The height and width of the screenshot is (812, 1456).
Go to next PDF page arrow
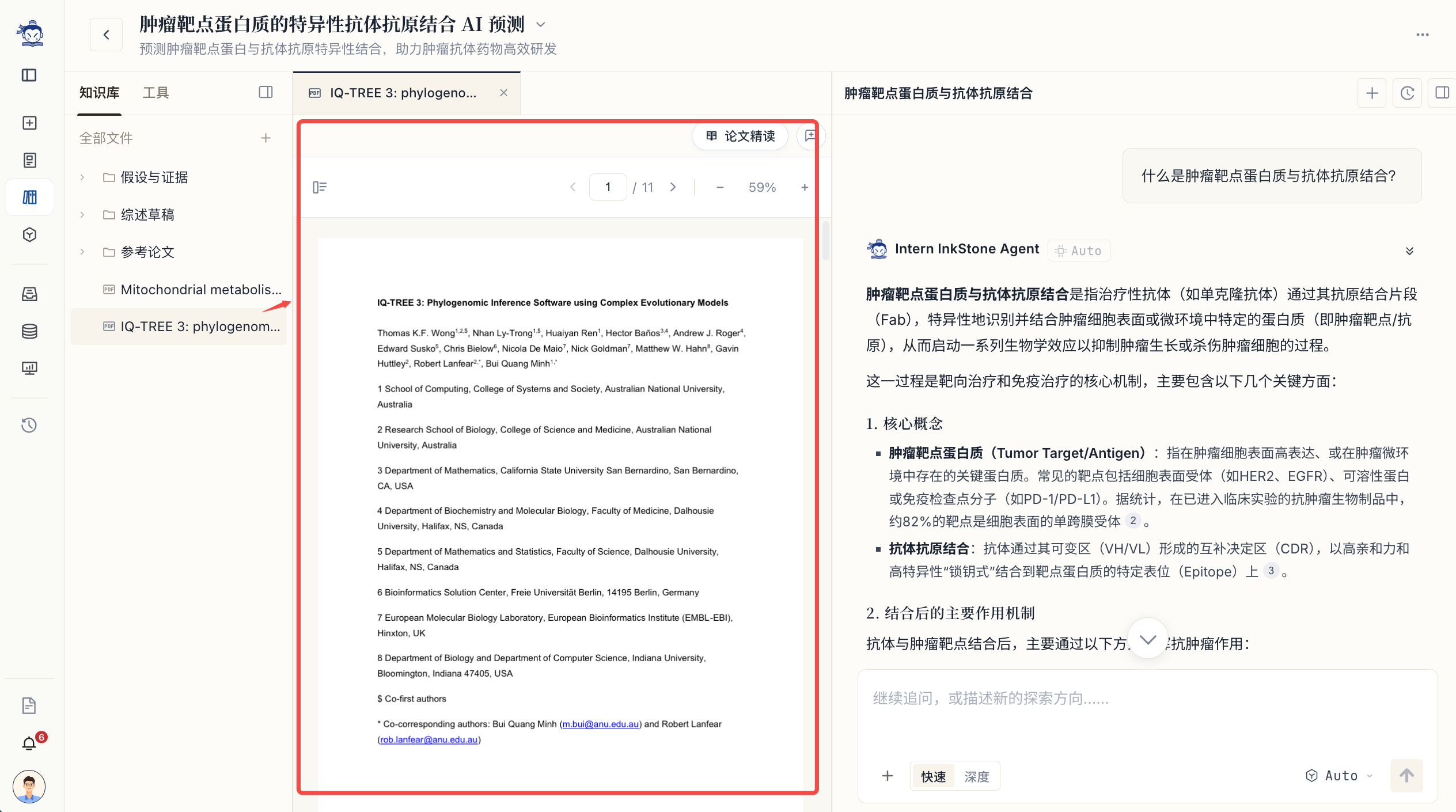[x=673, y=187]
